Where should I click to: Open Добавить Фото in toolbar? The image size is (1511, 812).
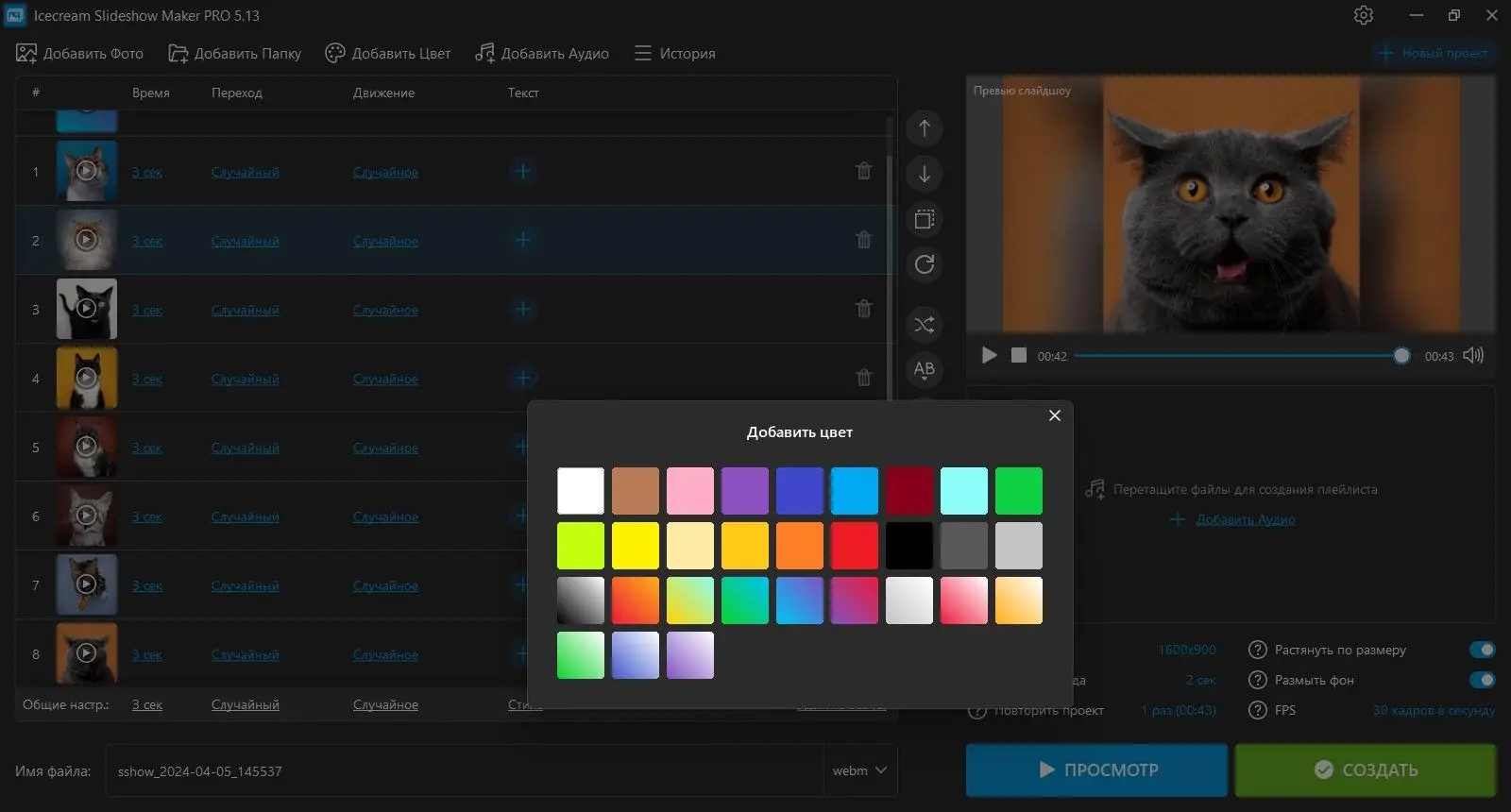tap(80, 53)
